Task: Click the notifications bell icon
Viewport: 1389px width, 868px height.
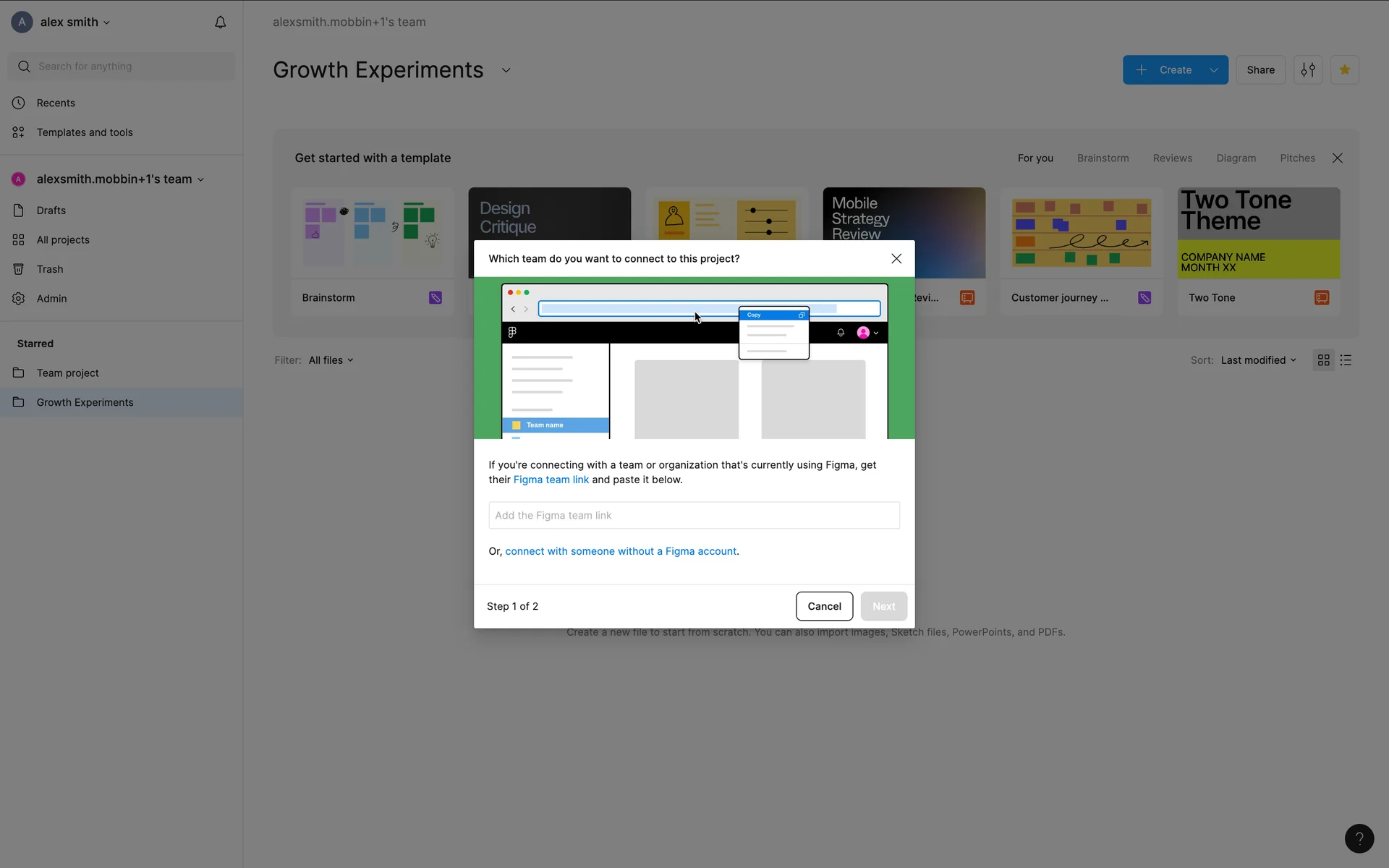Action: coord(220,22)
